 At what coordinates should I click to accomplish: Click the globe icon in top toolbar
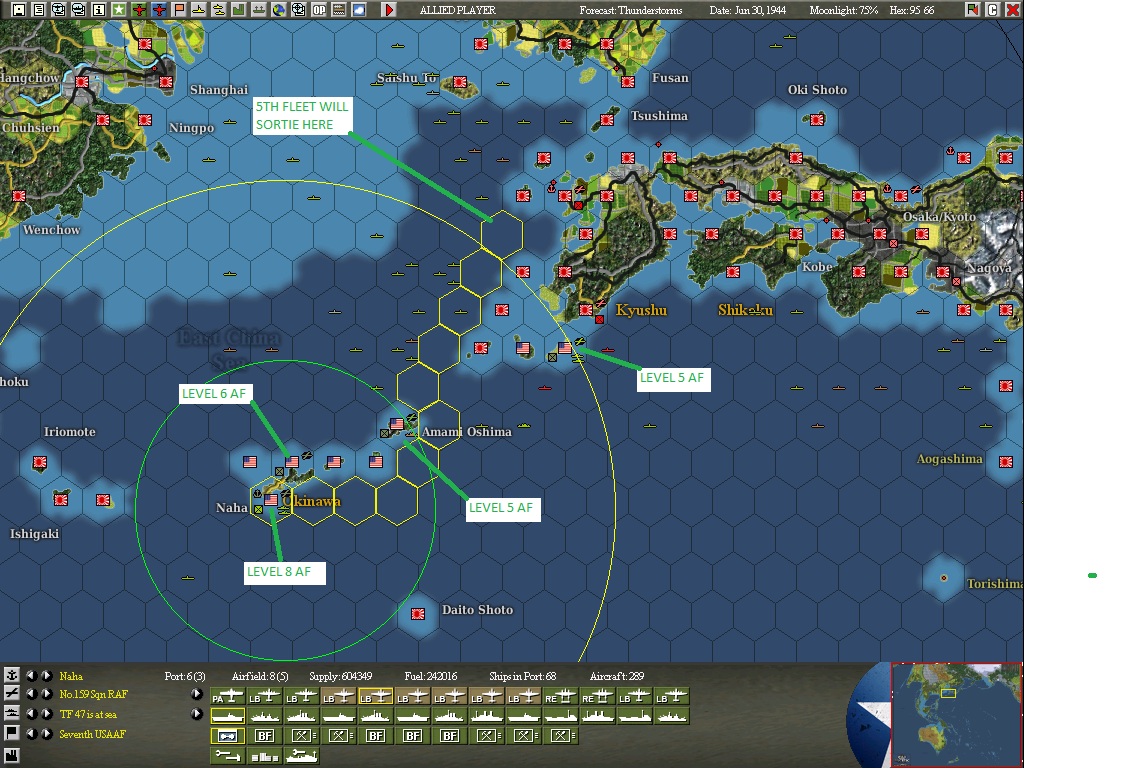[x=279, y=10]
